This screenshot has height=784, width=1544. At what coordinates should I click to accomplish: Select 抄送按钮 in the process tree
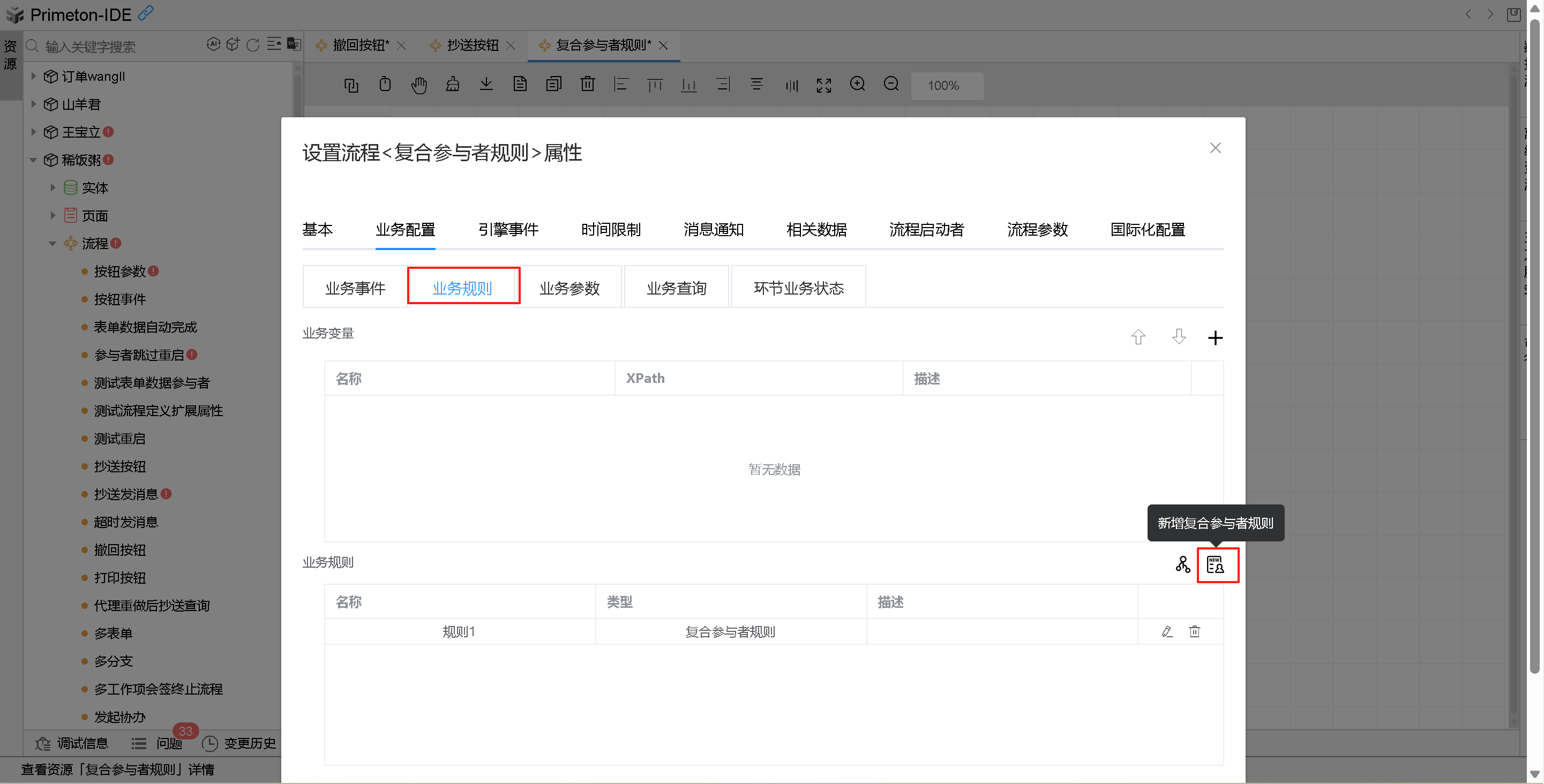tap(120, 466)
